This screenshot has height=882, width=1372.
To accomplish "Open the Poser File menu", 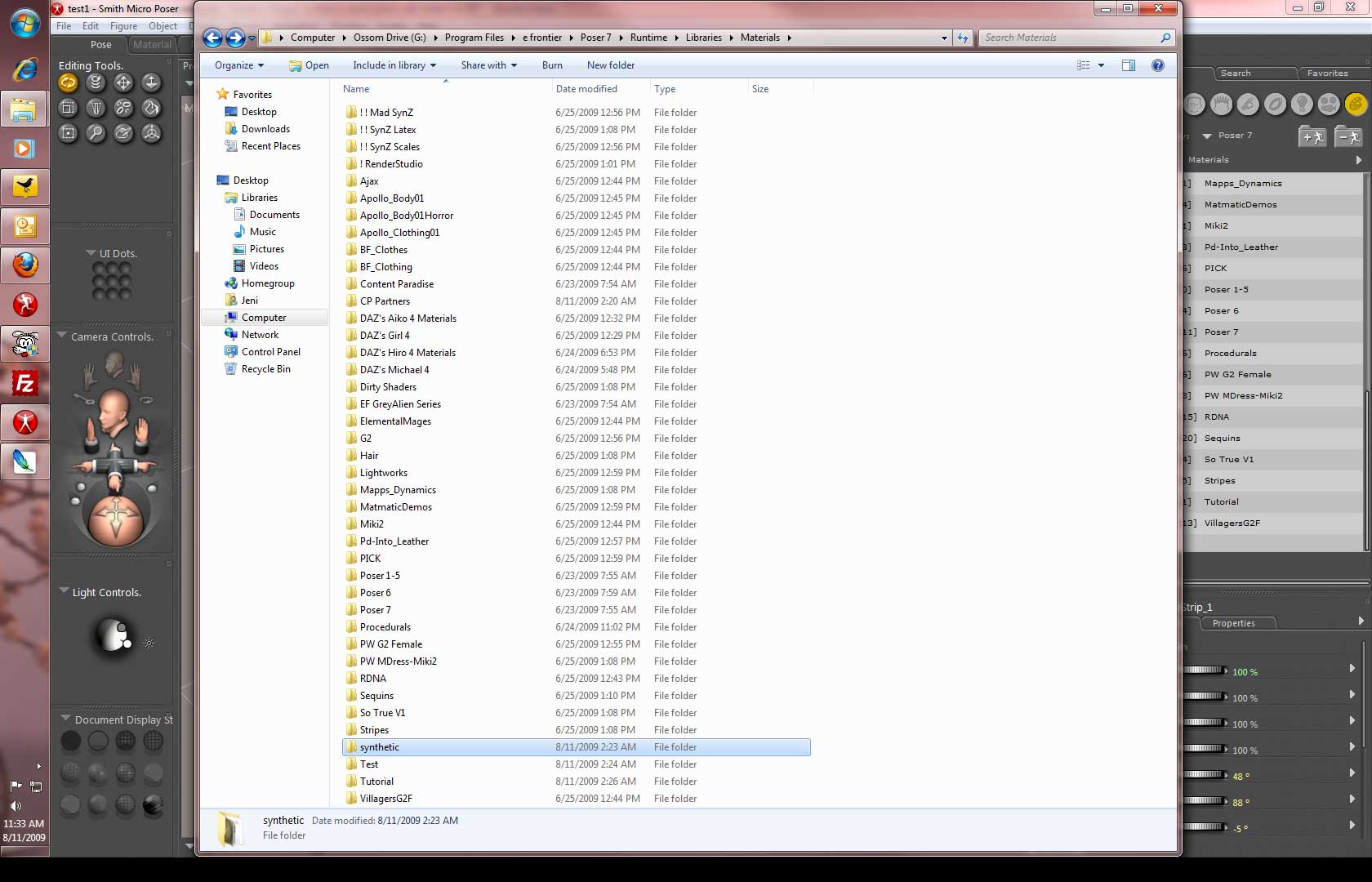I will coord(64,26).
